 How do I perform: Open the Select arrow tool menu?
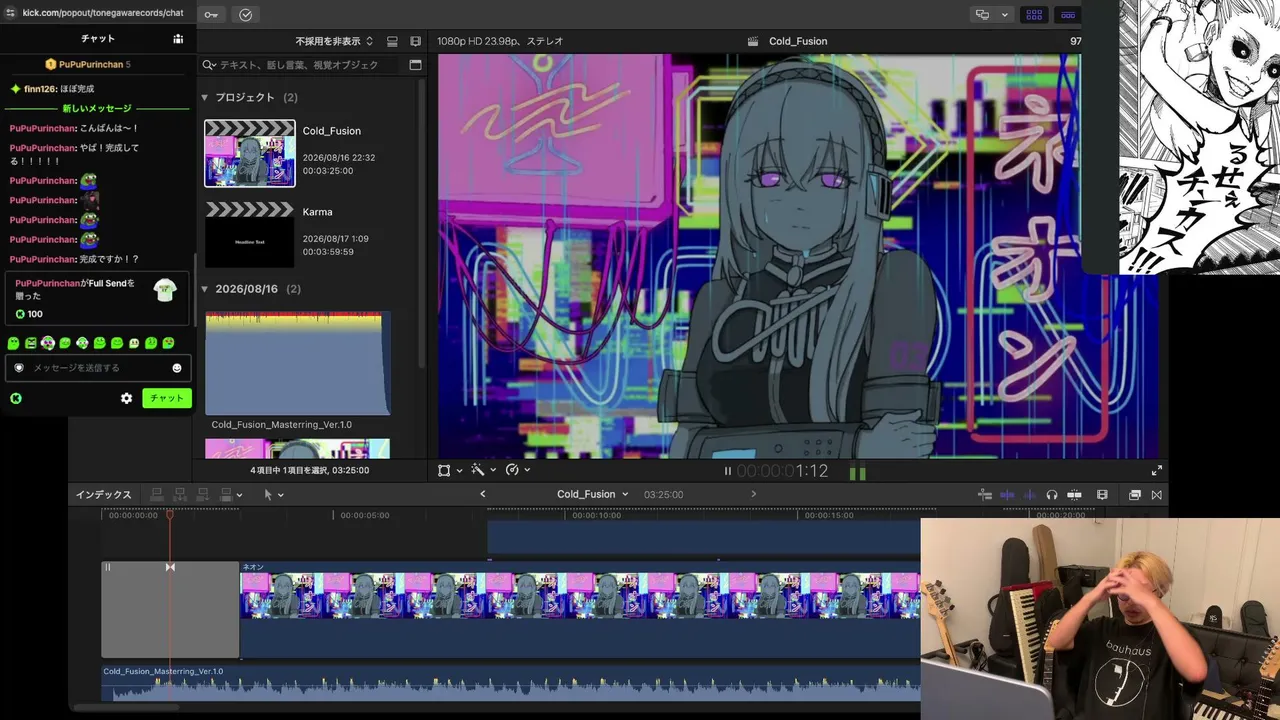click(273, 495)
